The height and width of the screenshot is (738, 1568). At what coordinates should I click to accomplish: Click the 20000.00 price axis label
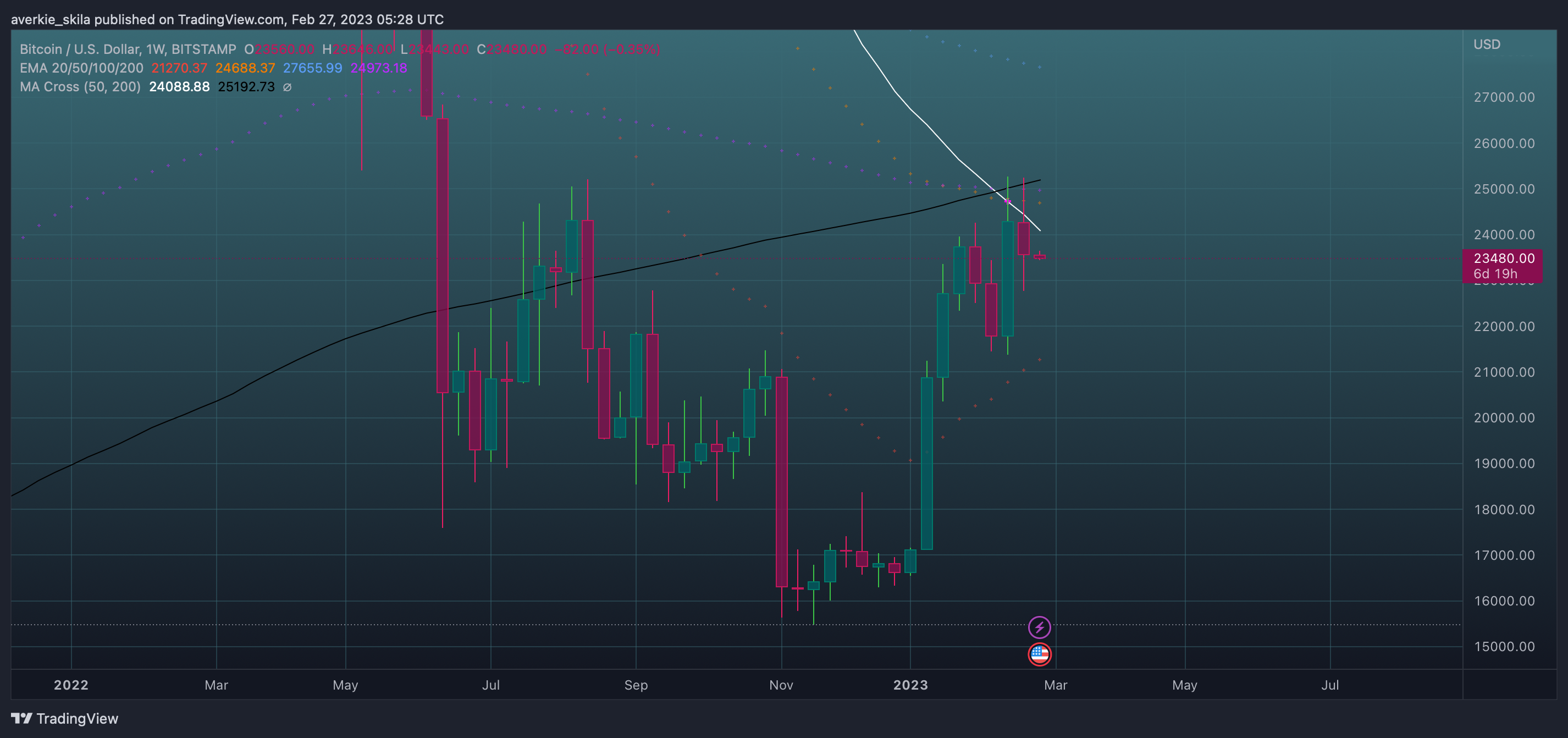point(1504,418)
